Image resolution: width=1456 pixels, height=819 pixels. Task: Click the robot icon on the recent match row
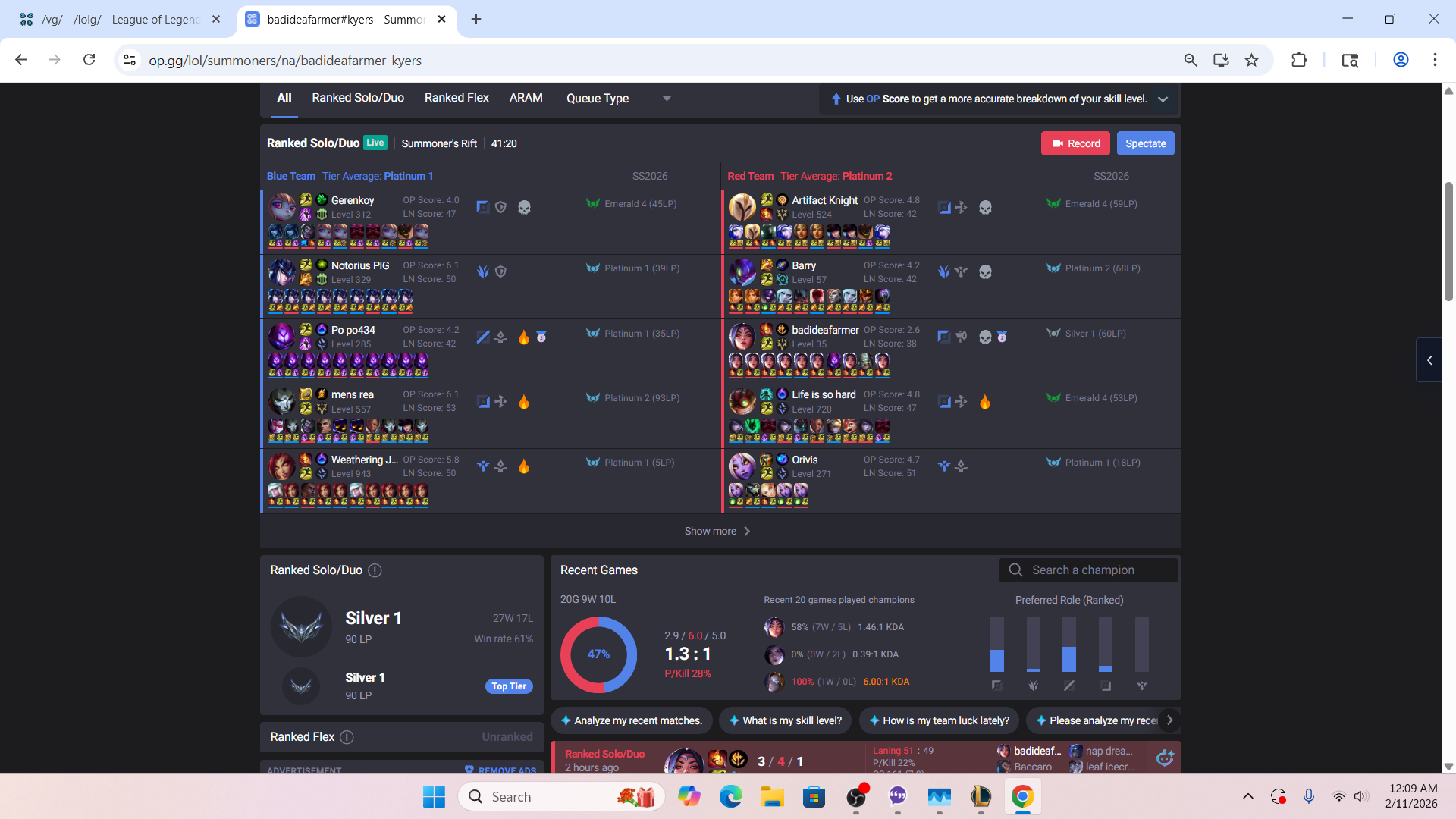click(1164, 758)
